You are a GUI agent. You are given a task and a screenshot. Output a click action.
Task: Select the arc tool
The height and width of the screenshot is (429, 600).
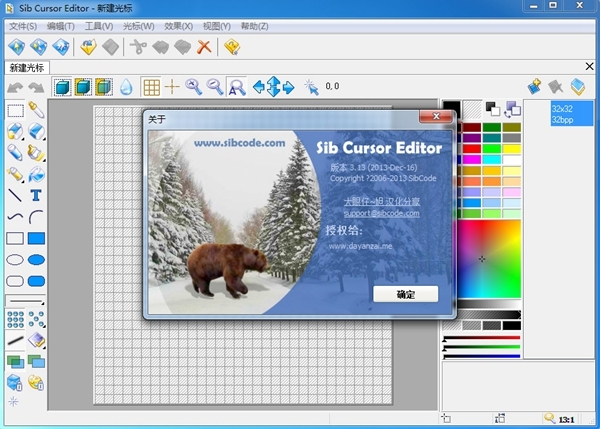click(36, 217)
